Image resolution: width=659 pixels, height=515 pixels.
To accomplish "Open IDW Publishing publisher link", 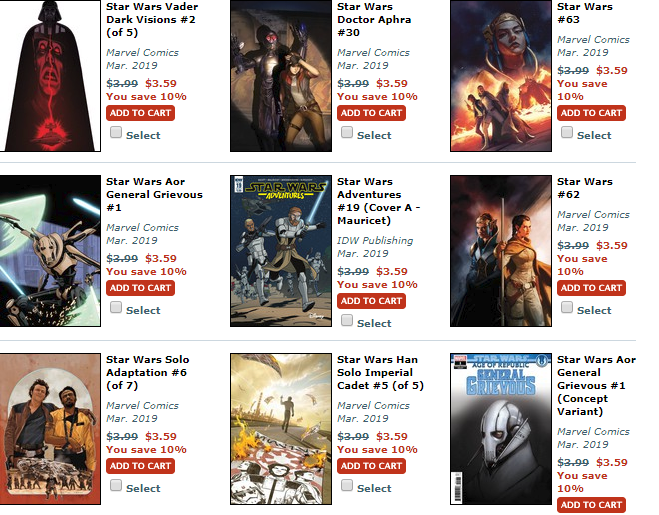I will pyautogui.click(x=375, y=240).
